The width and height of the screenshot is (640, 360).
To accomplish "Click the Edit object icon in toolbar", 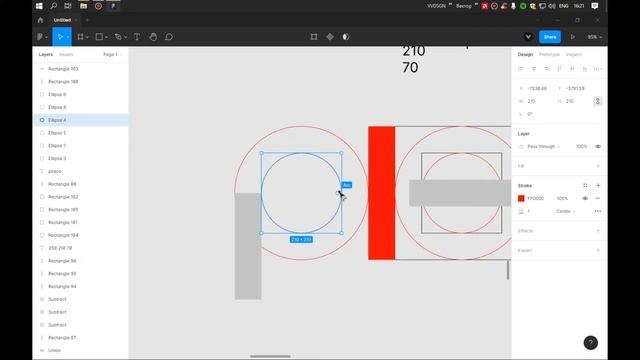I will (x=314, y=37).
